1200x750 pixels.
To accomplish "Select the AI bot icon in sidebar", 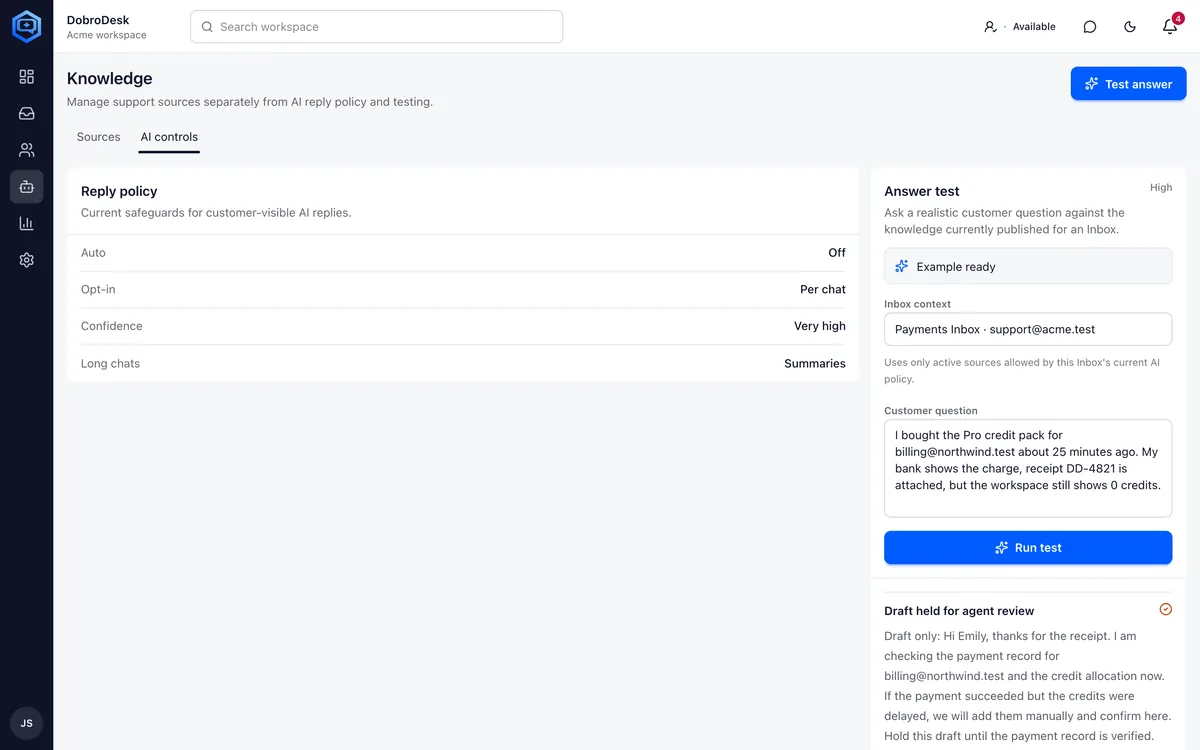I will [x=27, y=187].
